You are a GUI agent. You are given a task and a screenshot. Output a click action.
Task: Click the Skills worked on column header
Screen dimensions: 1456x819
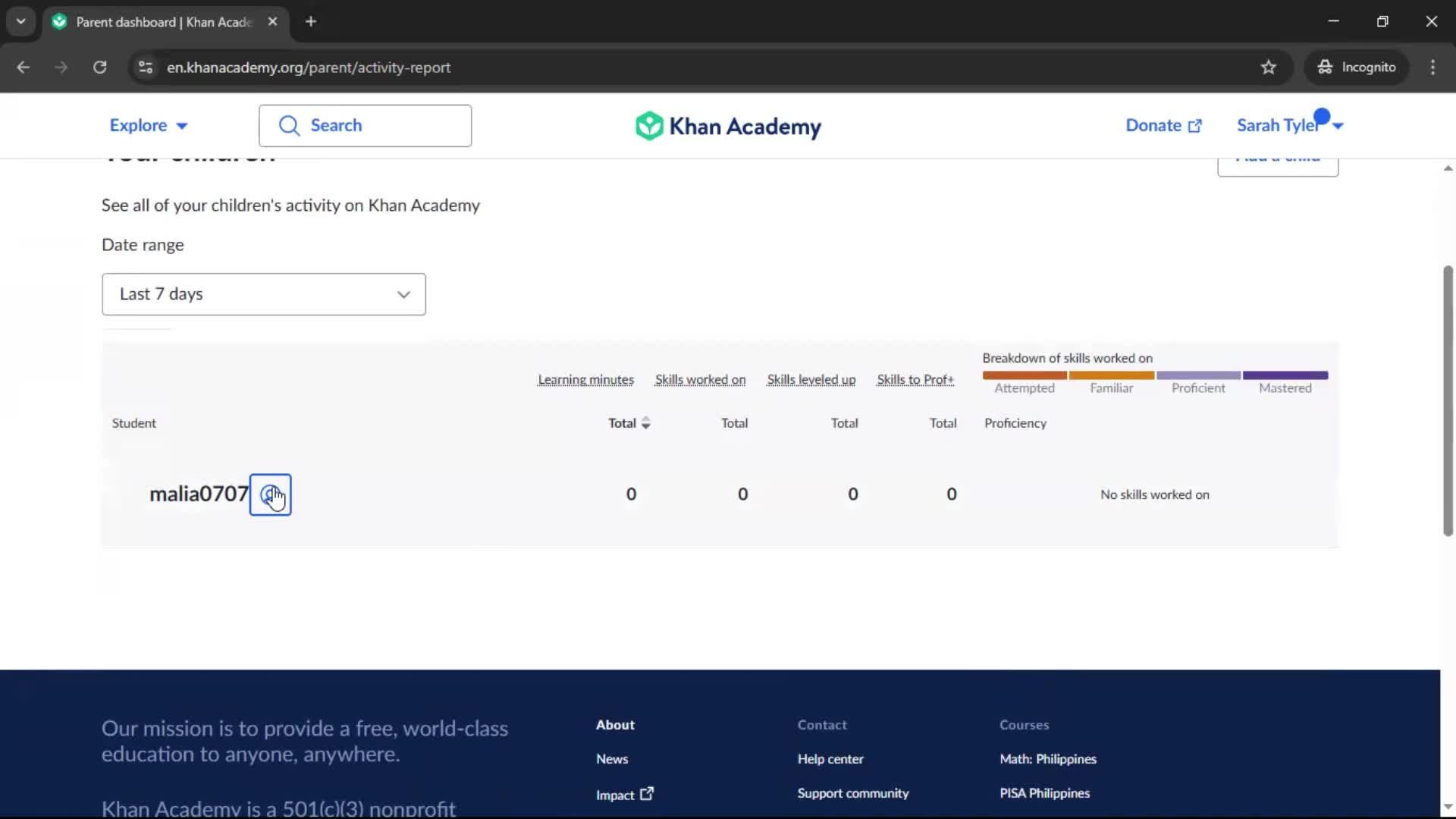coord(700,380)
